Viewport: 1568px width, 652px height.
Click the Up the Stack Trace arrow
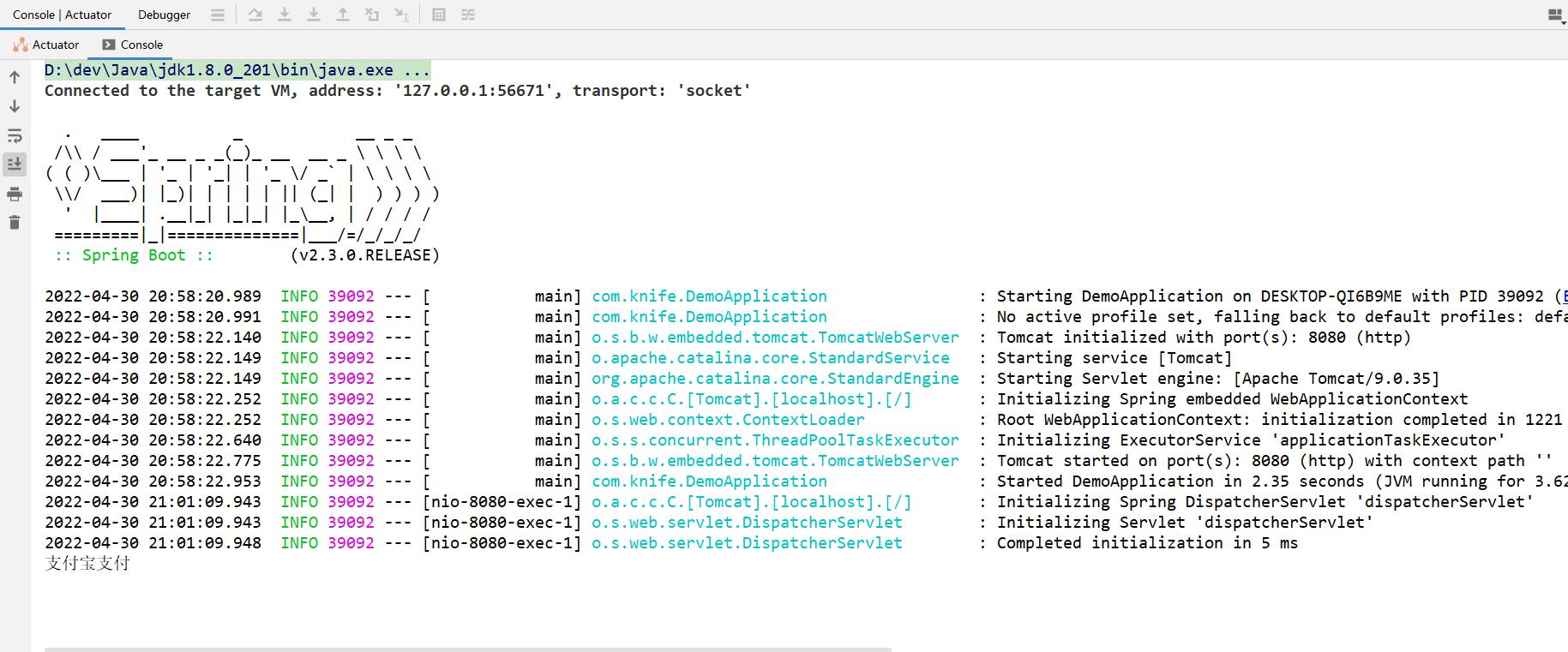pyautogui.click(x=15, y=77)
